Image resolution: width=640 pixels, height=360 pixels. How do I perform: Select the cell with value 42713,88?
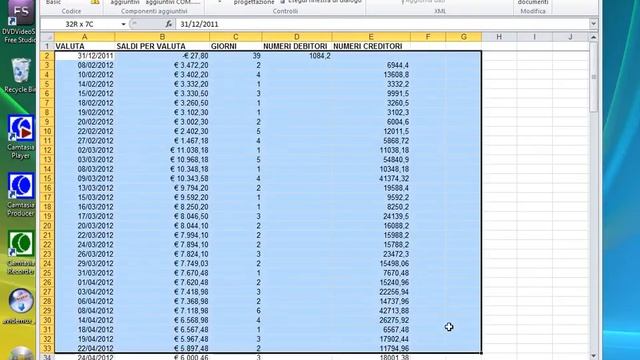click(371, 311)
